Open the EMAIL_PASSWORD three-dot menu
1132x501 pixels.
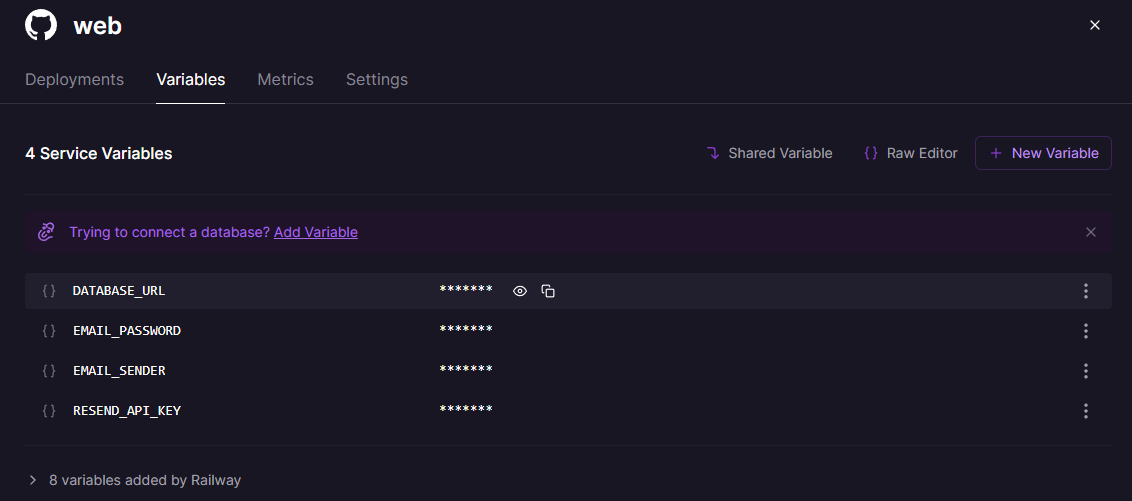click(1085, 331)
